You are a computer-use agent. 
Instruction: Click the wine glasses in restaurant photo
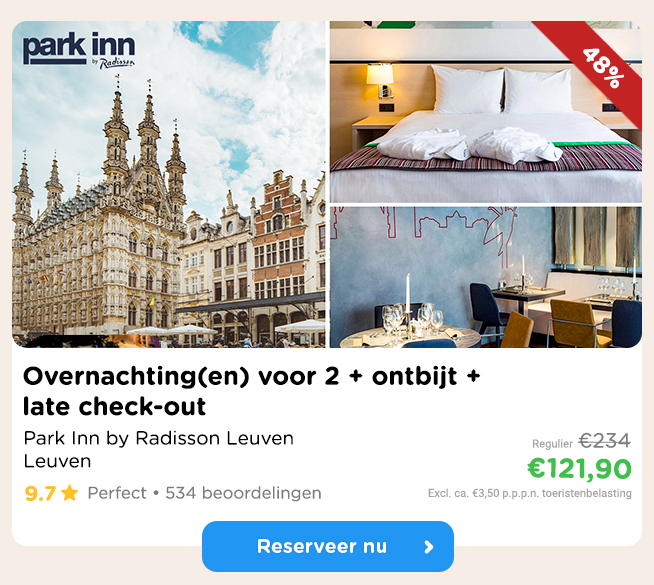[413, 319]
